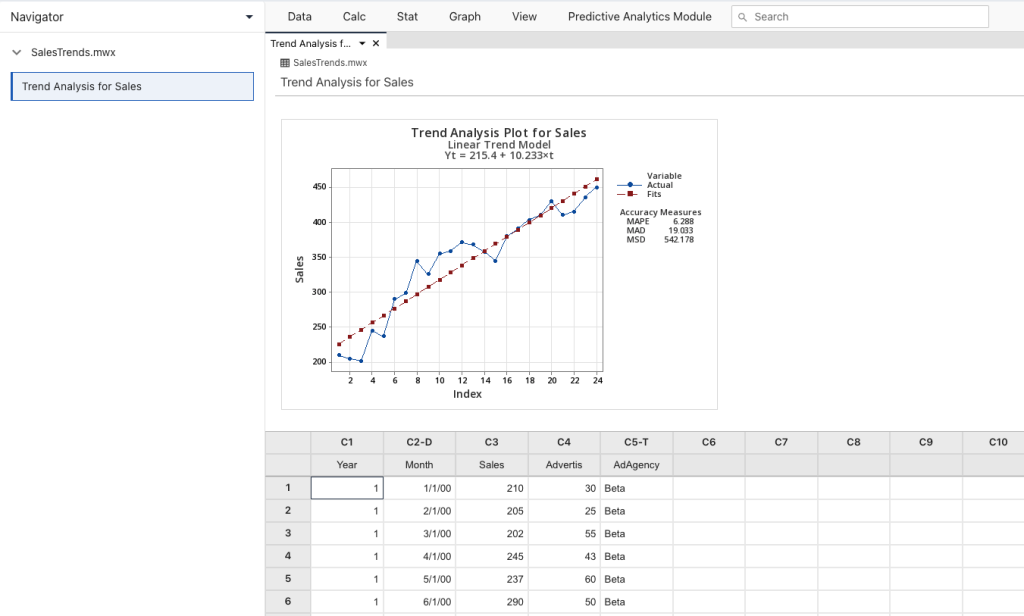Click the search magnifier icon
This screenshot has height=616, width=1024.
(742, 17)
